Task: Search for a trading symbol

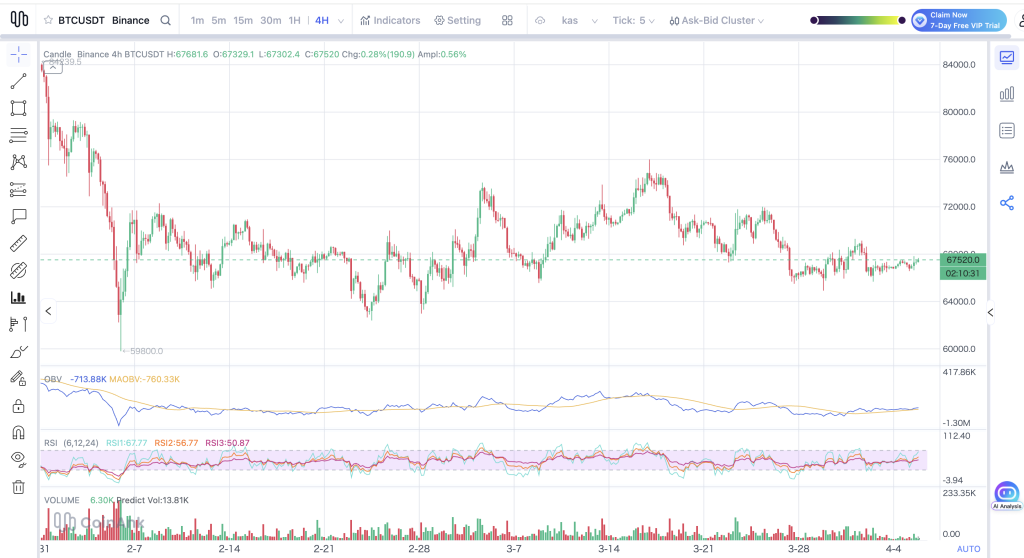Action: pos(165,20)
